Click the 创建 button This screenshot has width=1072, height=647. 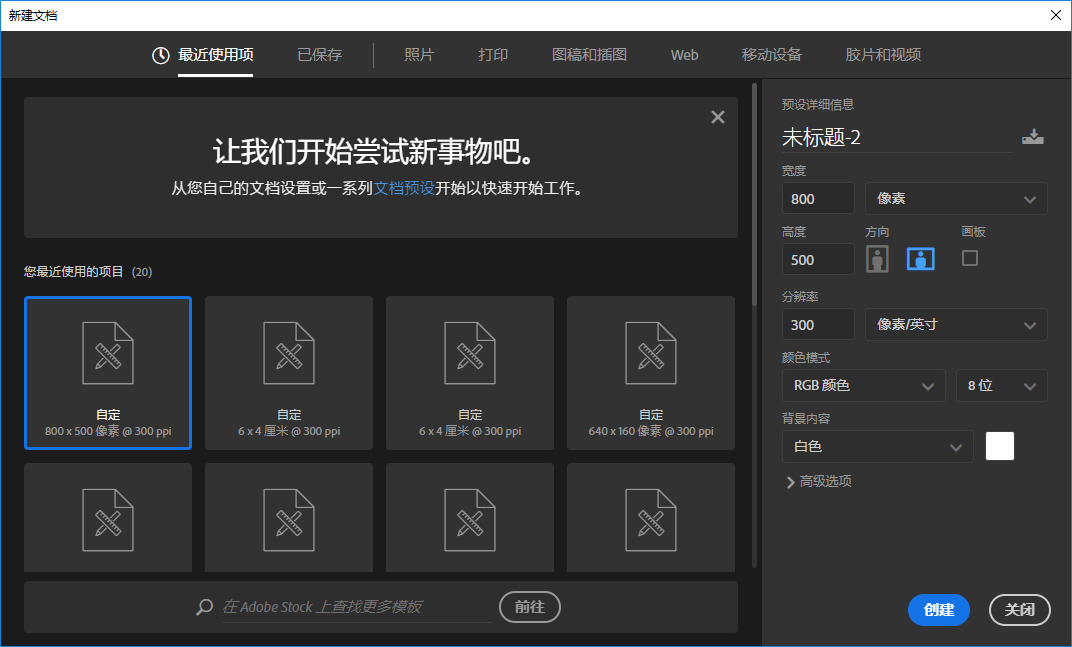coord(938,610)
